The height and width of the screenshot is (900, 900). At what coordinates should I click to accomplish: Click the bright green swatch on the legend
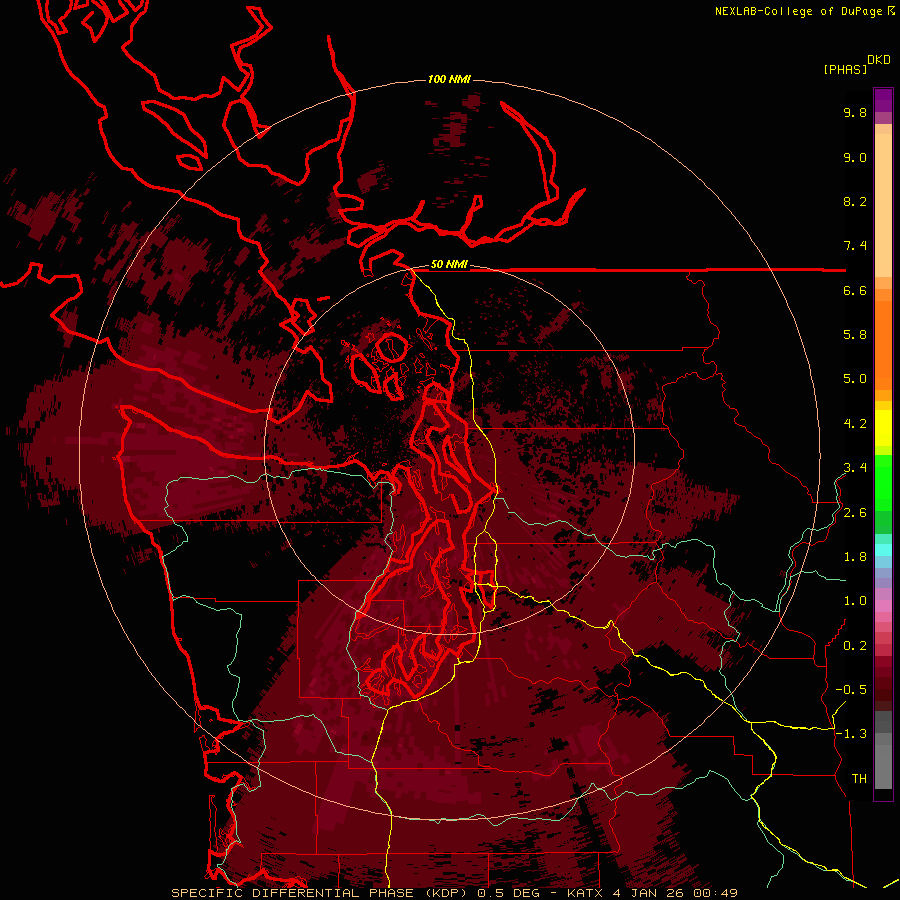point(883,484)
